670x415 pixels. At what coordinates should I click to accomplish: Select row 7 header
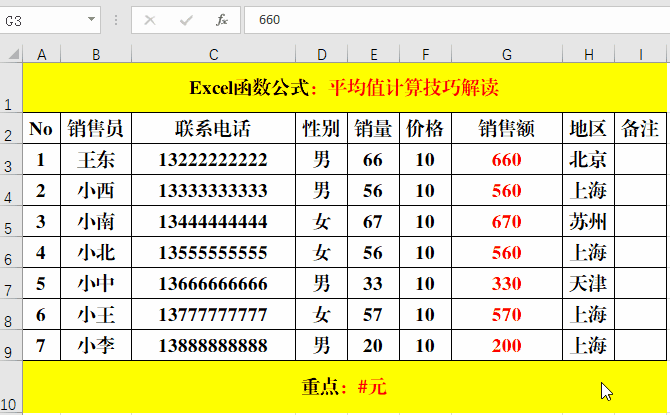[11, 283]
